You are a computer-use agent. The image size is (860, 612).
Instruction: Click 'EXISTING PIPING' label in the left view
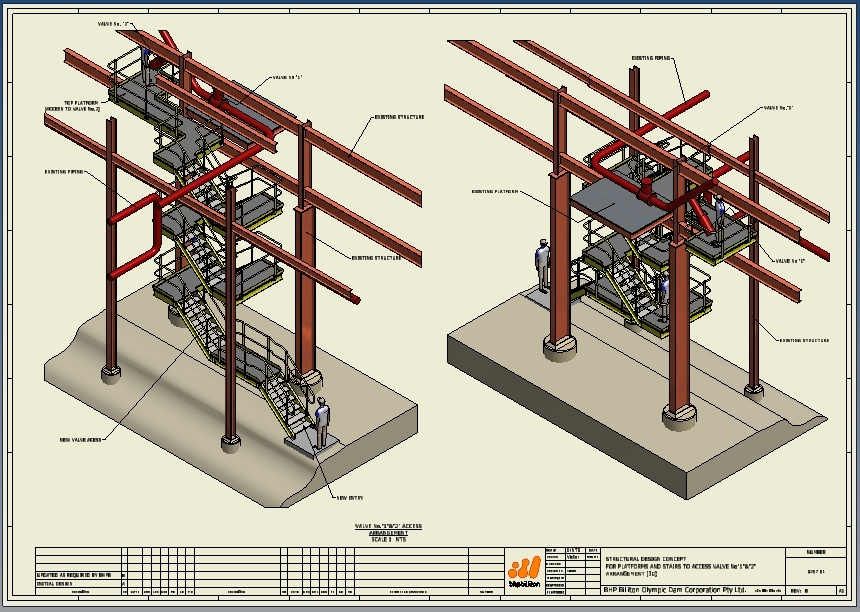coord(62,171)
